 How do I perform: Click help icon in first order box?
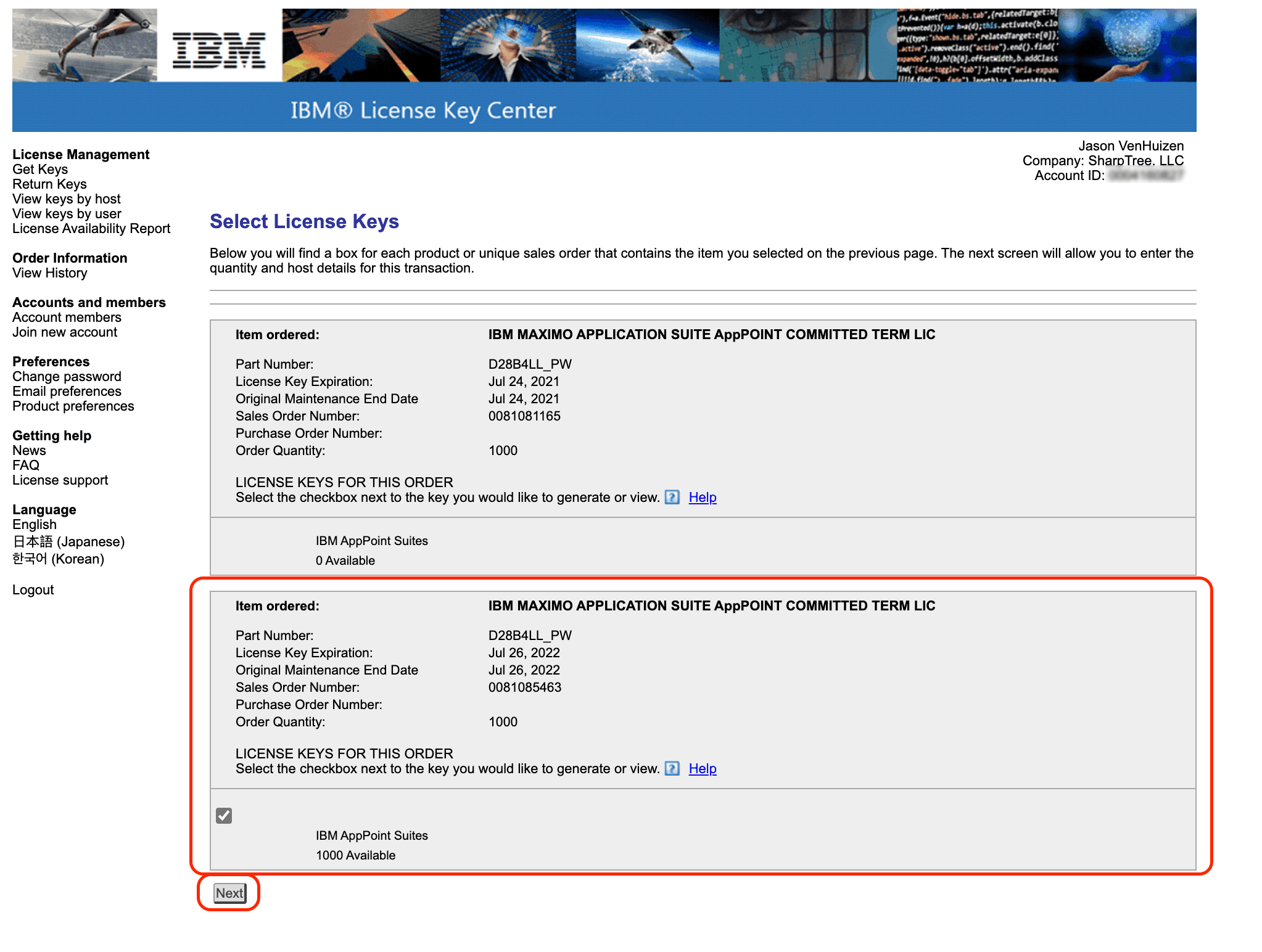(x=672, y=497)
